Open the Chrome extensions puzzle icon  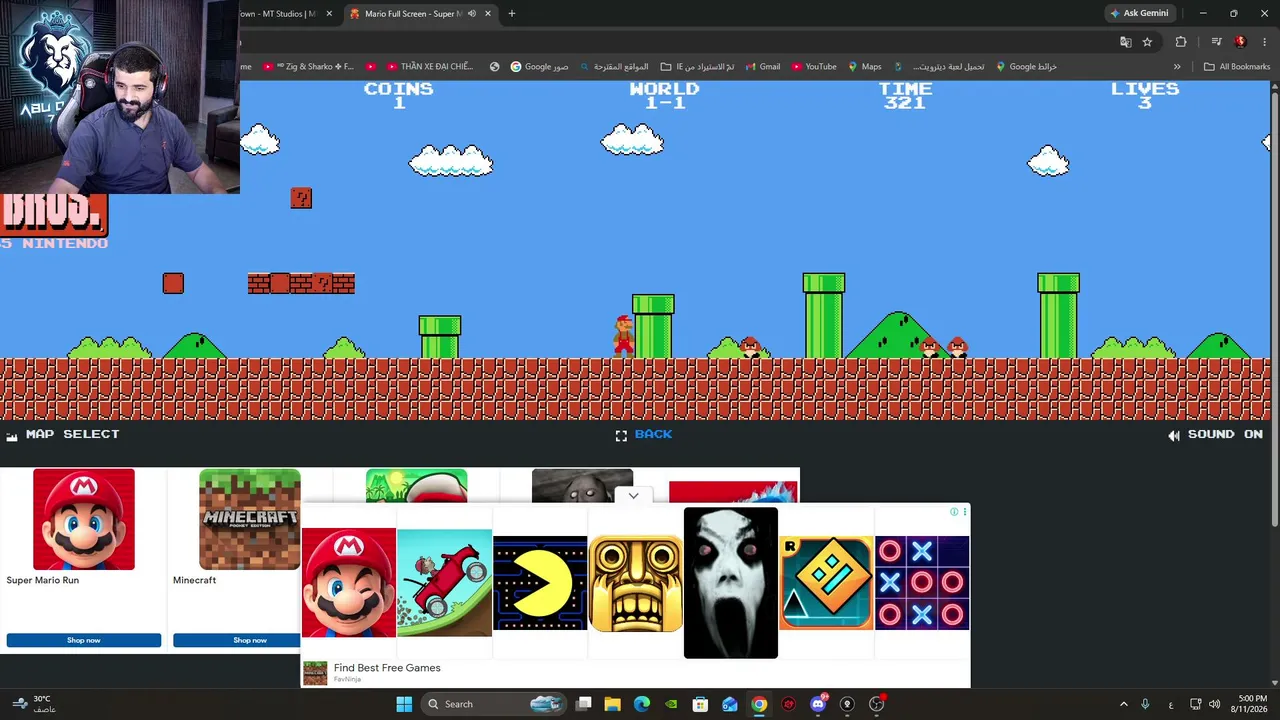pos(1181,42)
